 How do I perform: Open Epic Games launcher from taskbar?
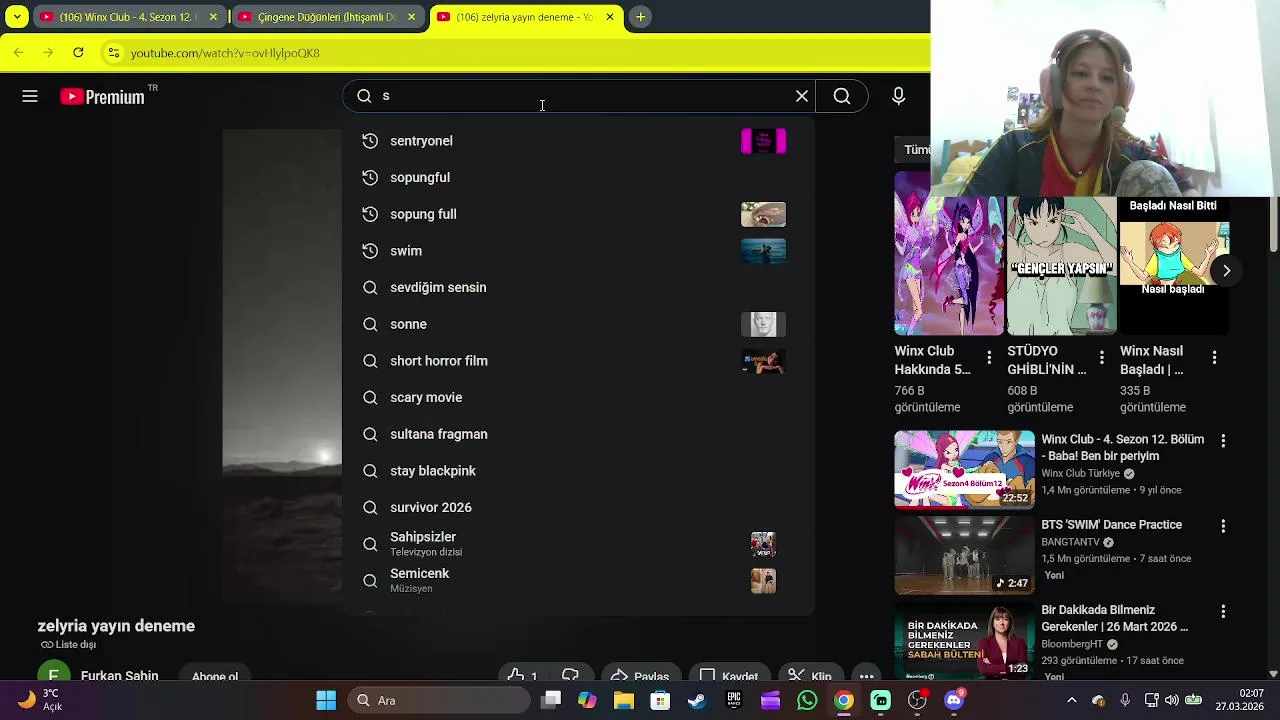(734, 701)
